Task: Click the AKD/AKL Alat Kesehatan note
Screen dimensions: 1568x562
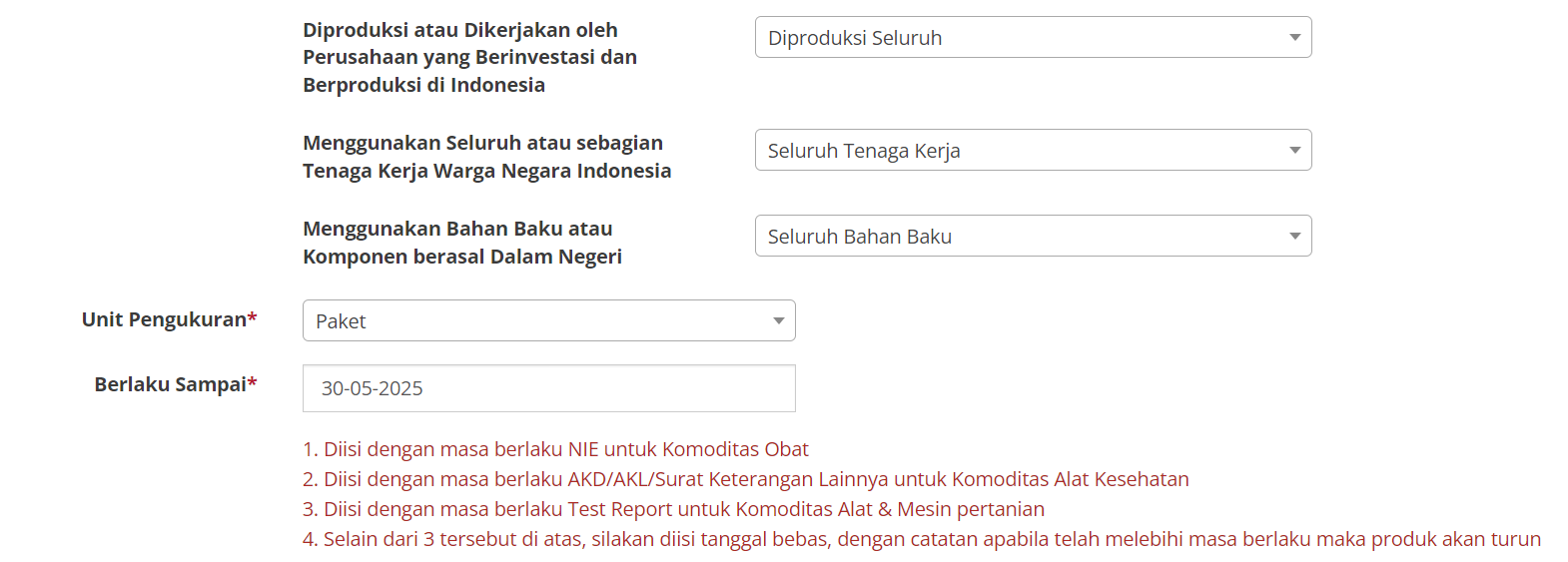Action: (746, 479)
